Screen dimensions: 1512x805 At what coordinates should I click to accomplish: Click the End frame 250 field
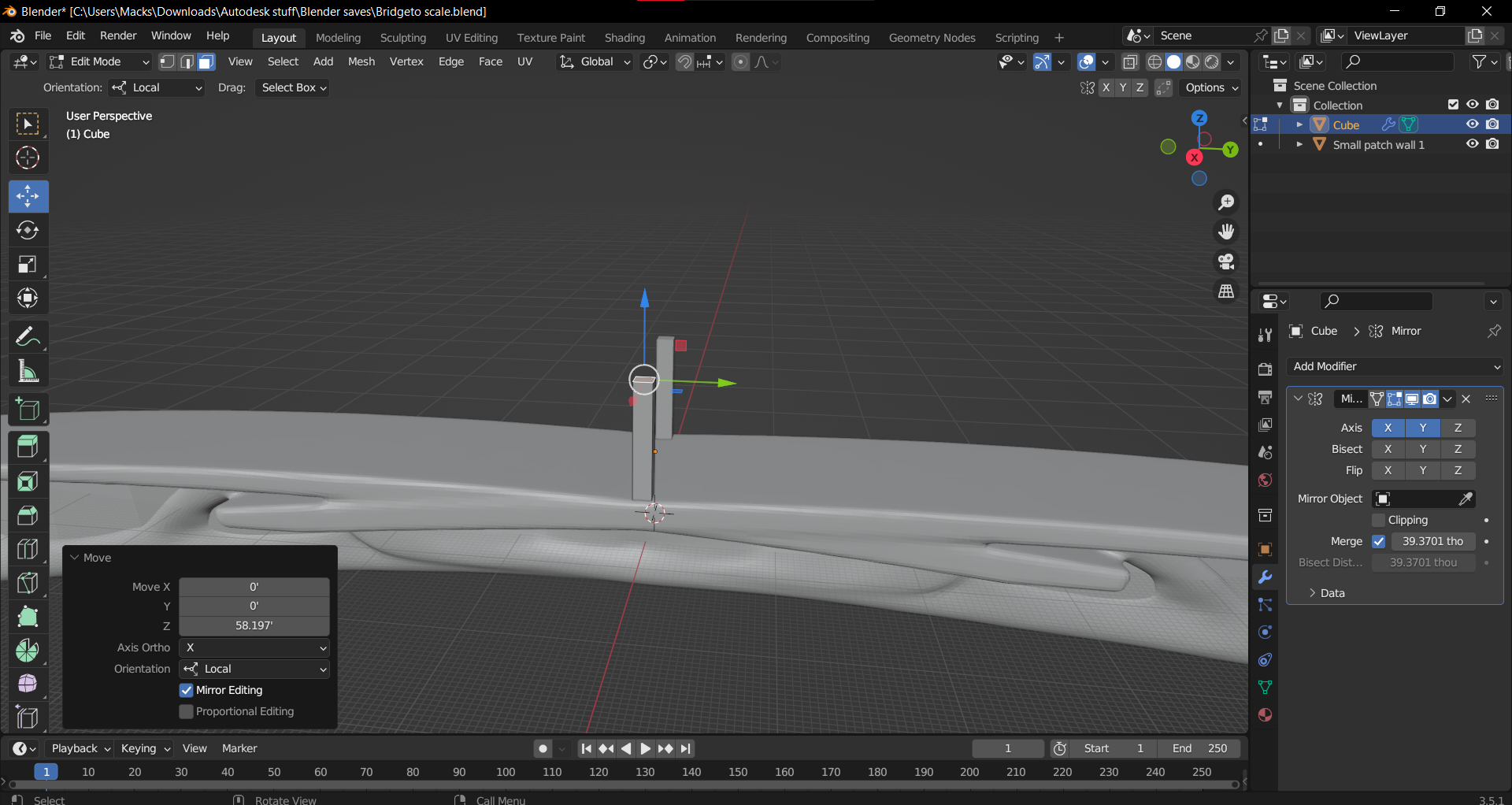click(x=1199, y=748)
